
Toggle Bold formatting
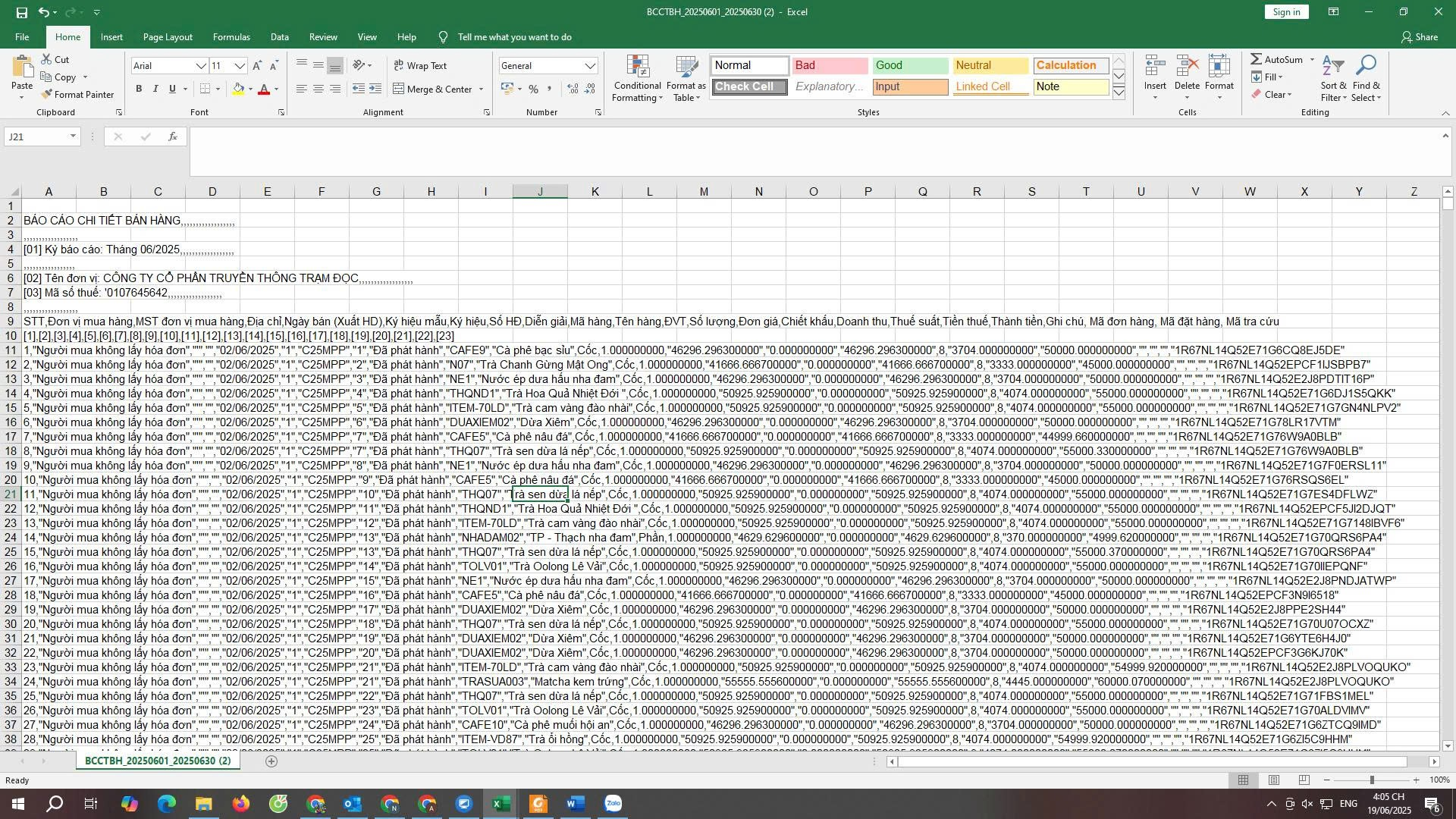[x=139, y=89]
